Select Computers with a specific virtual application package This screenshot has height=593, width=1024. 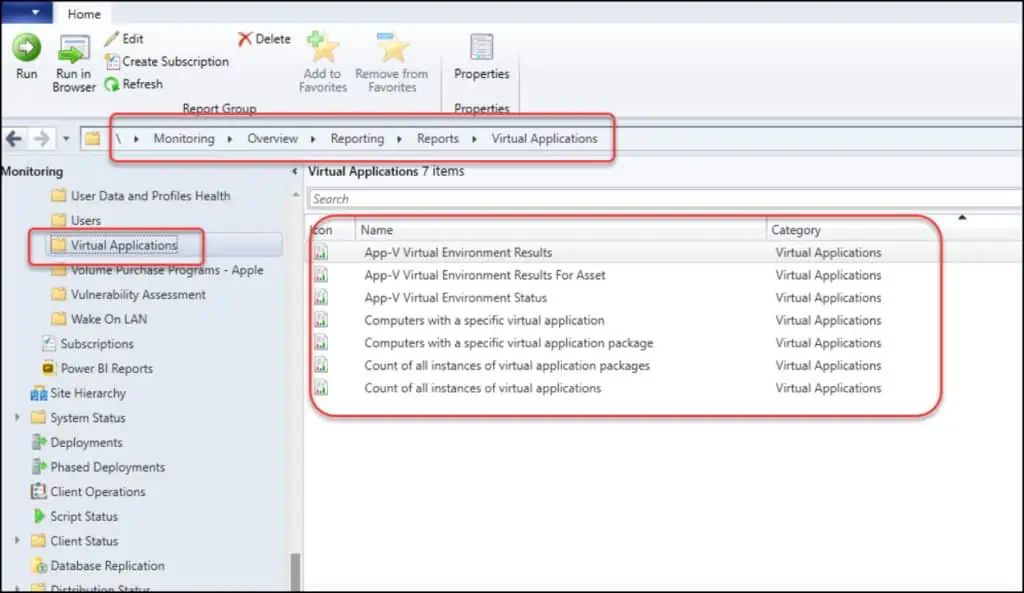pos(509,343)
